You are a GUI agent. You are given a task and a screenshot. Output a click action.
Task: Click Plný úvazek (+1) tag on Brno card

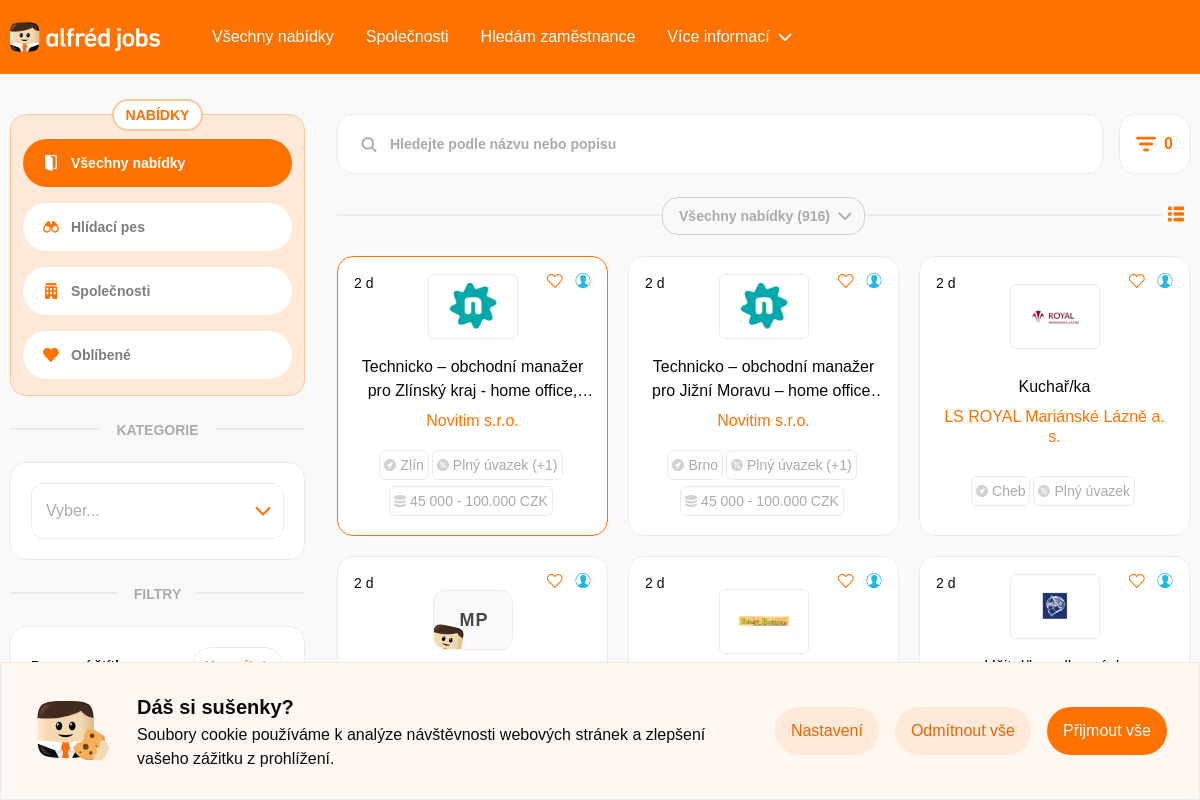(791, 465)
